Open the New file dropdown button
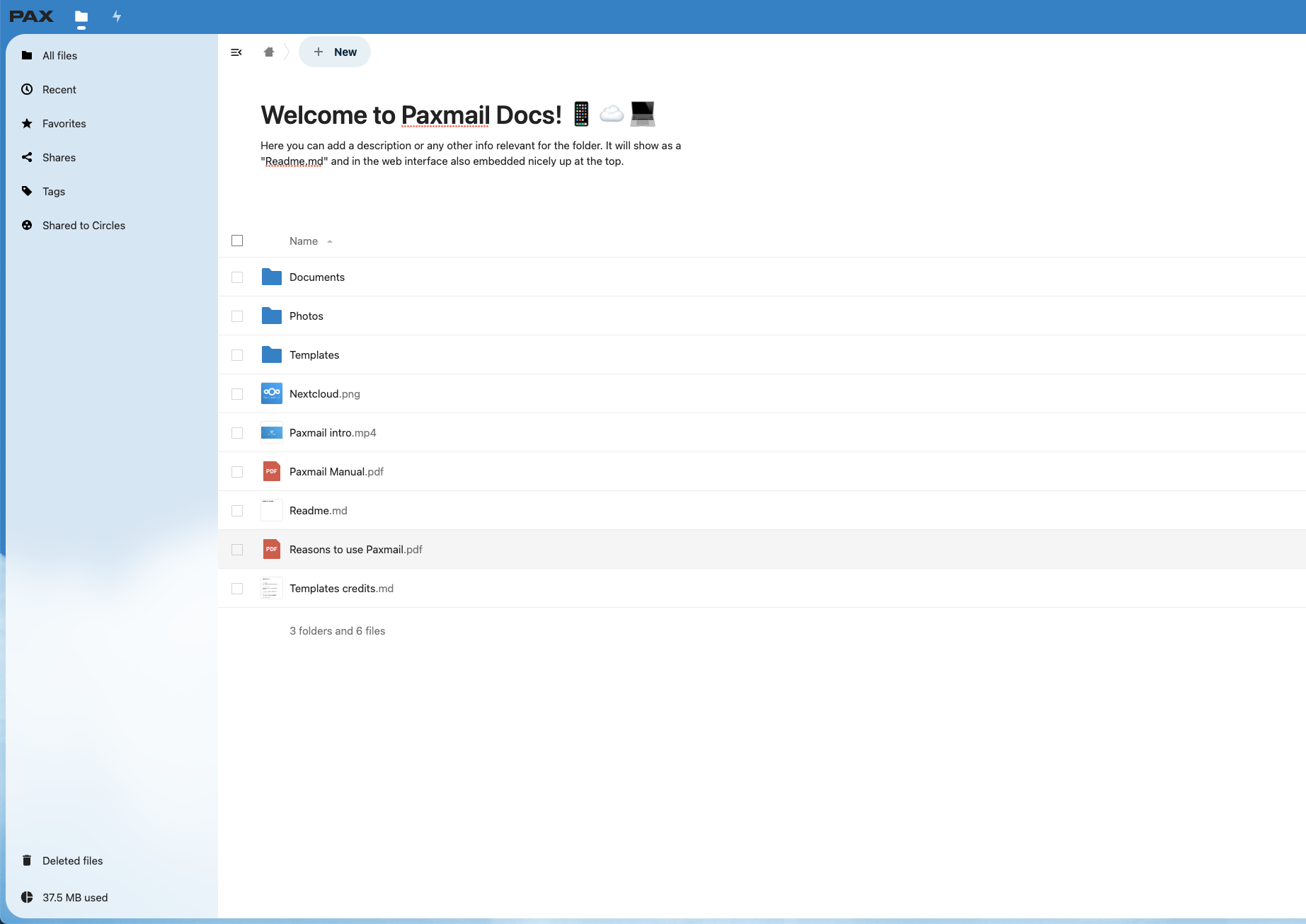 [x=335, y=52]
